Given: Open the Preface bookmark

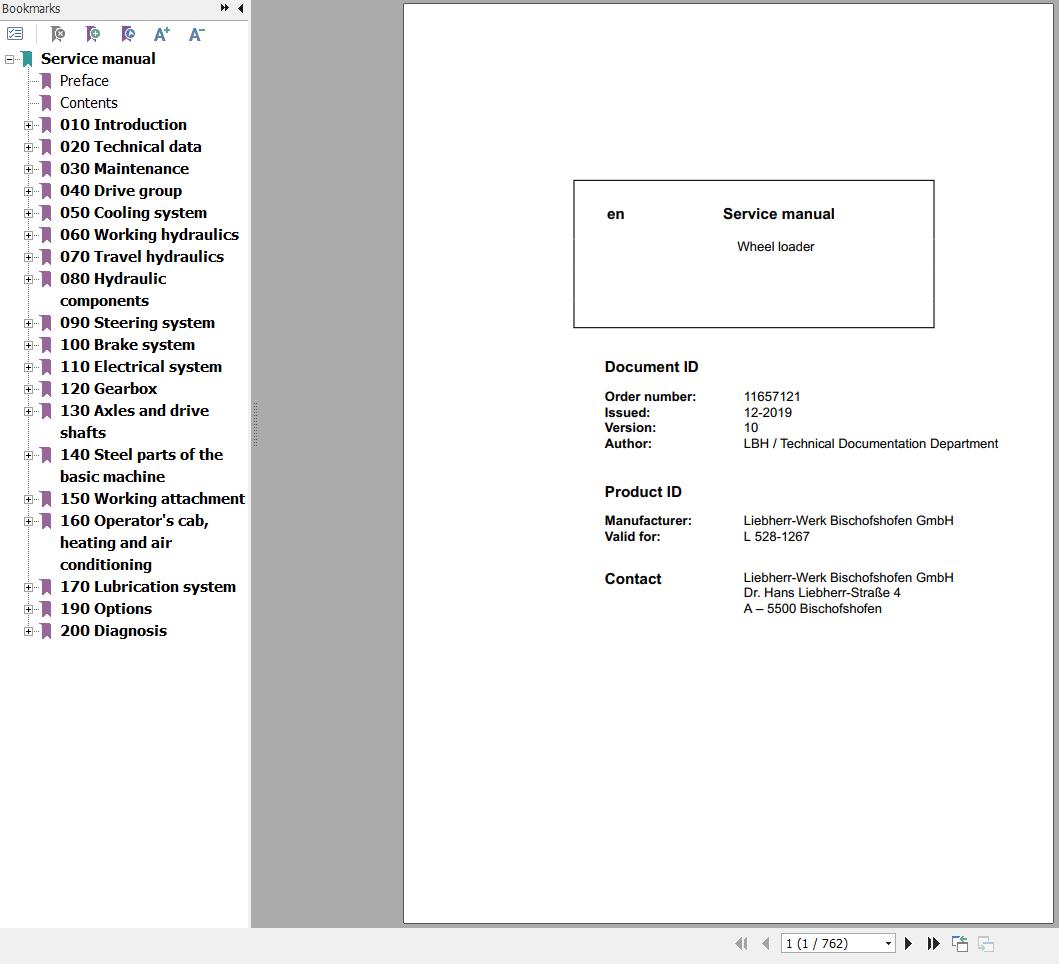Looking at the screenshot, I should click(x=84, y=81).
